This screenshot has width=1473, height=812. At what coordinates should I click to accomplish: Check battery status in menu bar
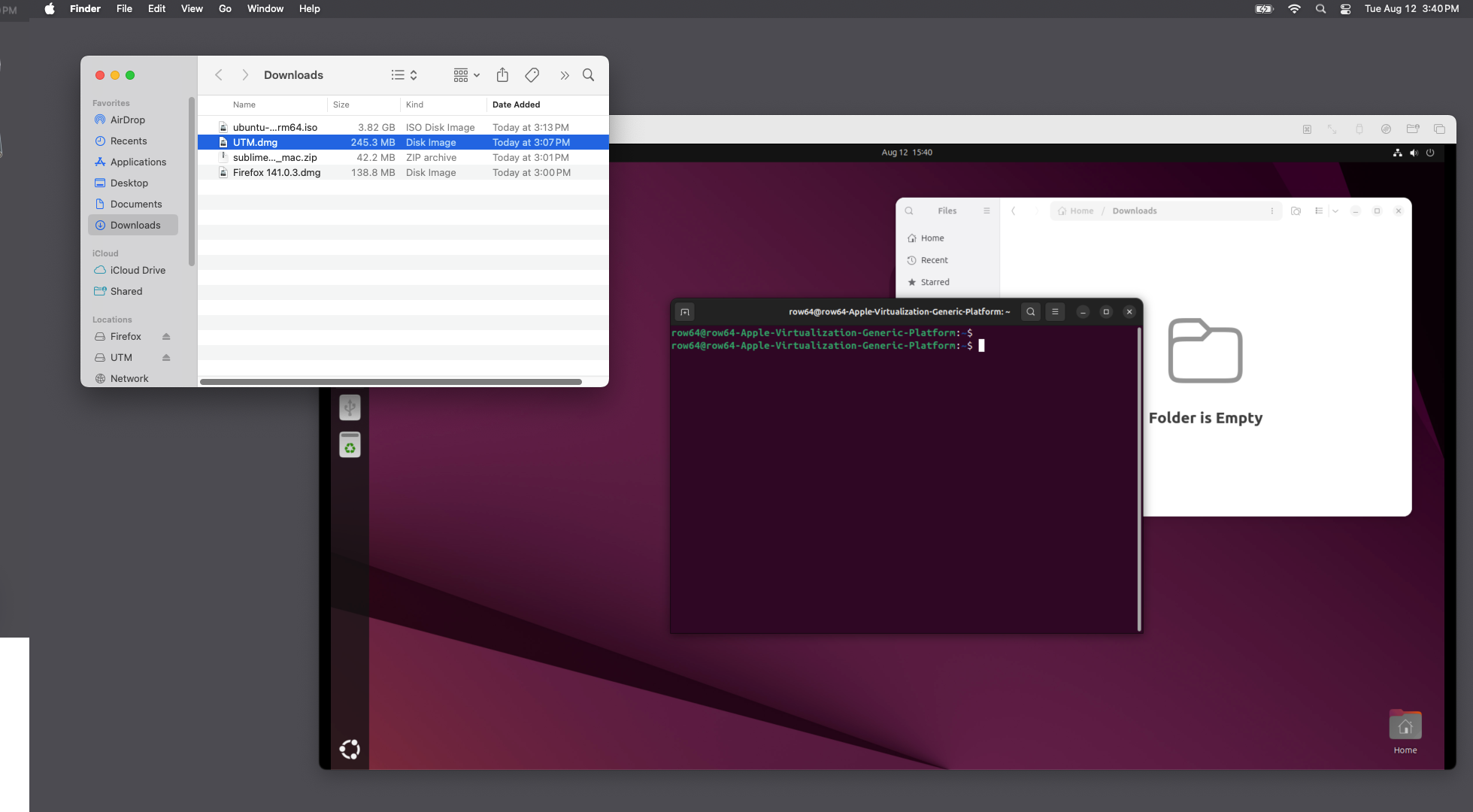(x=1265, y=9)
